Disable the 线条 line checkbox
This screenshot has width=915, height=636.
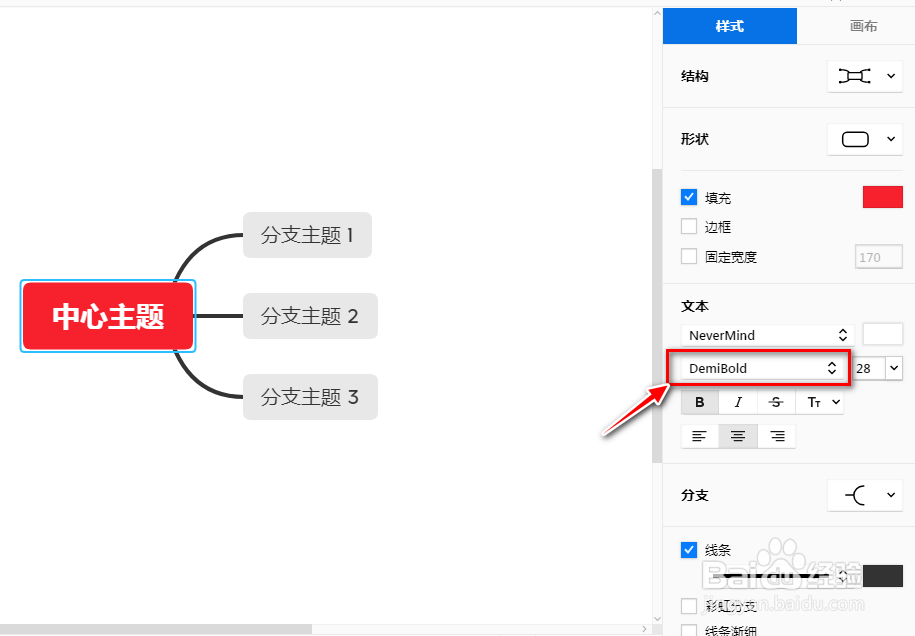tap(688, 549)
